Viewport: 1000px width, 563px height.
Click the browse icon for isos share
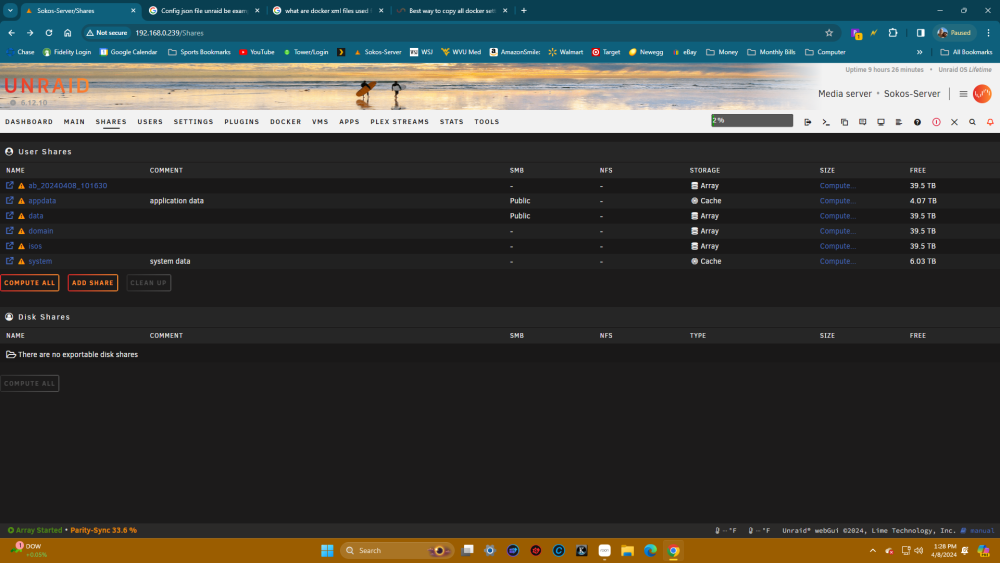(x=10, y=245)
